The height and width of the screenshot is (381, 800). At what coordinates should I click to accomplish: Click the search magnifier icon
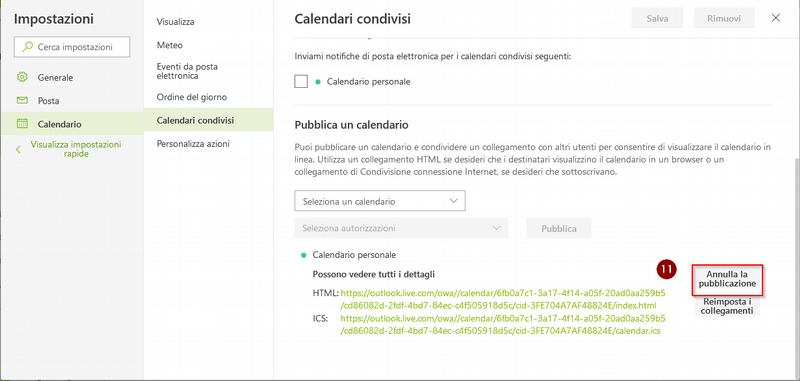click(x=28, y=47)
